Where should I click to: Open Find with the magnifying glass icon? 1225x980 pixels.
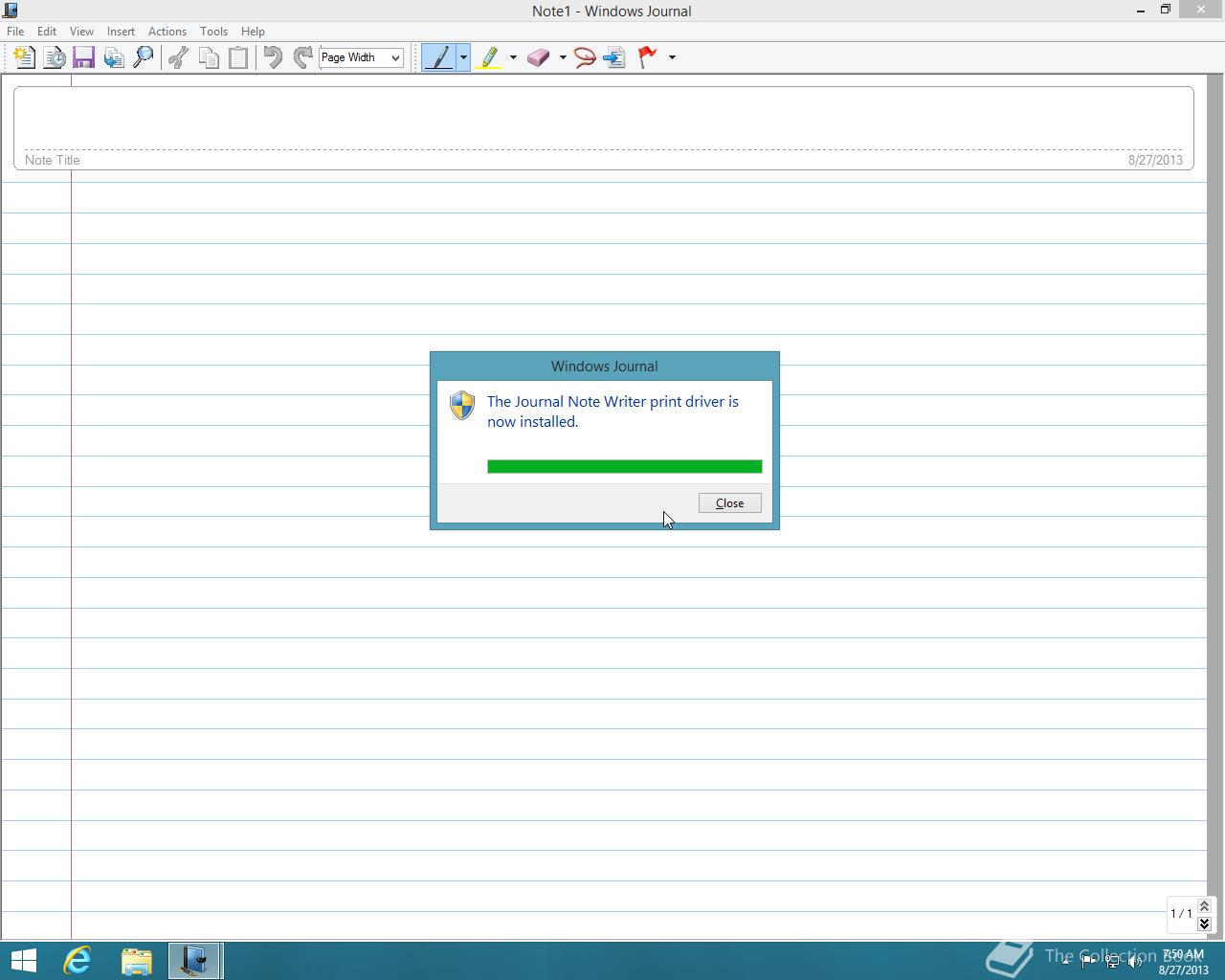coord(144,57)
